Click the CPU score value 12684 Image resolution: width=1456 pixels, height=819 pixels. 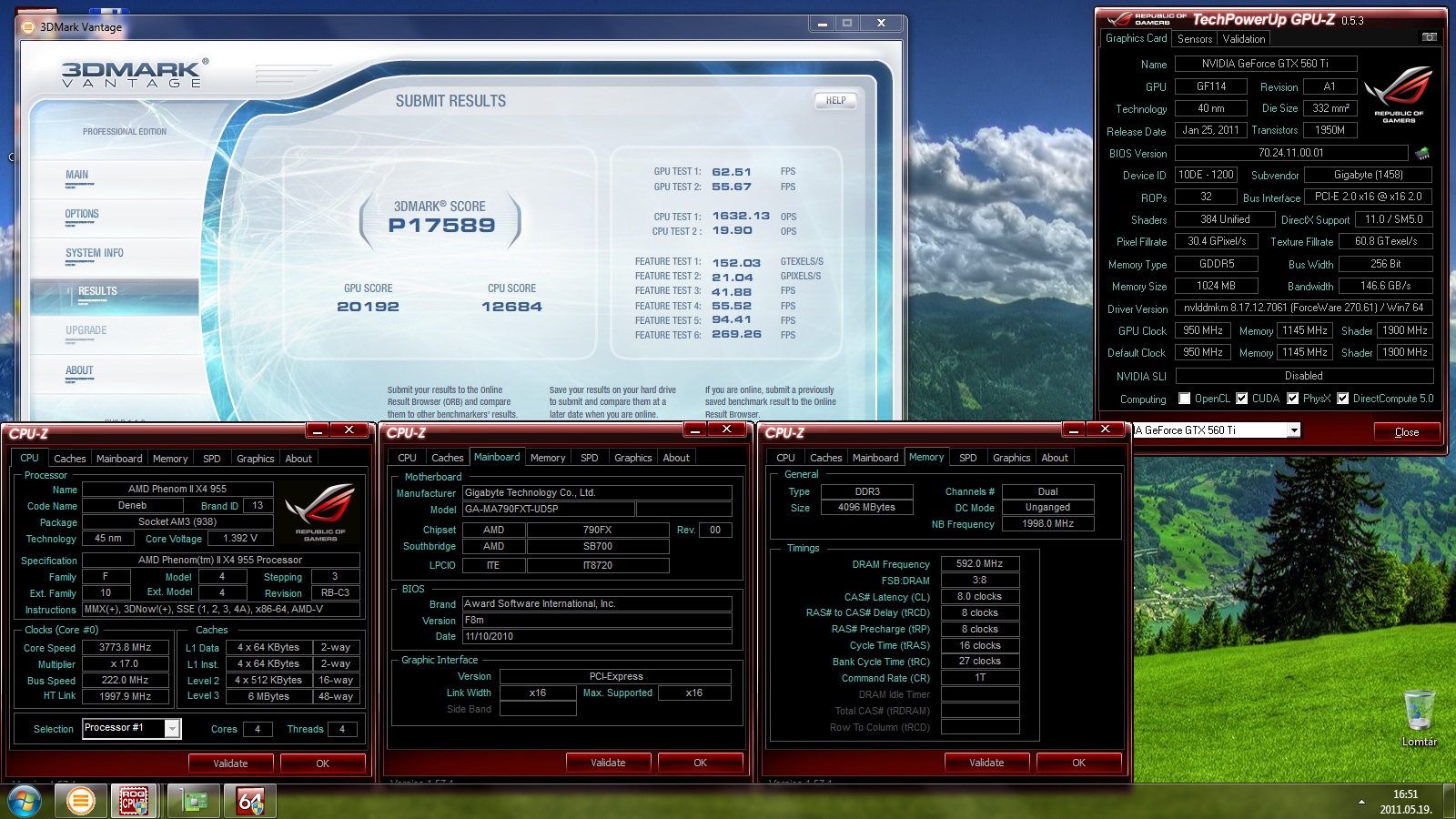click(x=511, y=307)
